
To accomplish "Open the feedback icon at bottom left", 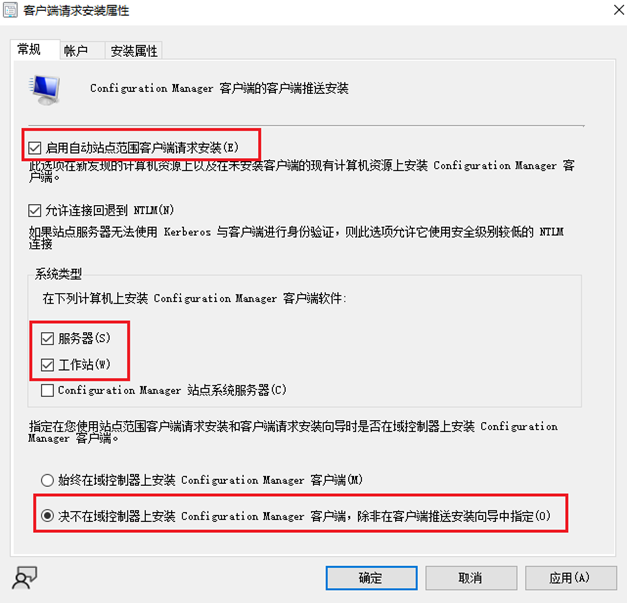I will pyautogui.click(x=24, y=578).
